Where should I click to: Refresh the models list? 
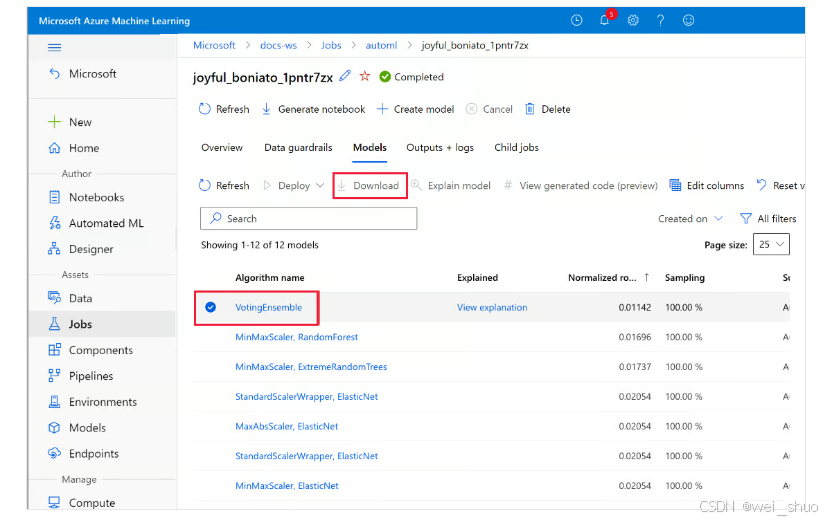click(x=224, y=185)
